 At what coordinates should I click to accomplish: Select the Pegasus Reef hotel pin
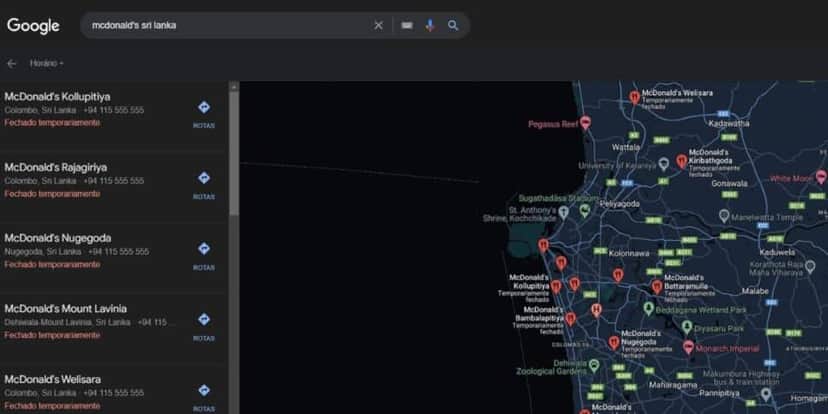585,123
